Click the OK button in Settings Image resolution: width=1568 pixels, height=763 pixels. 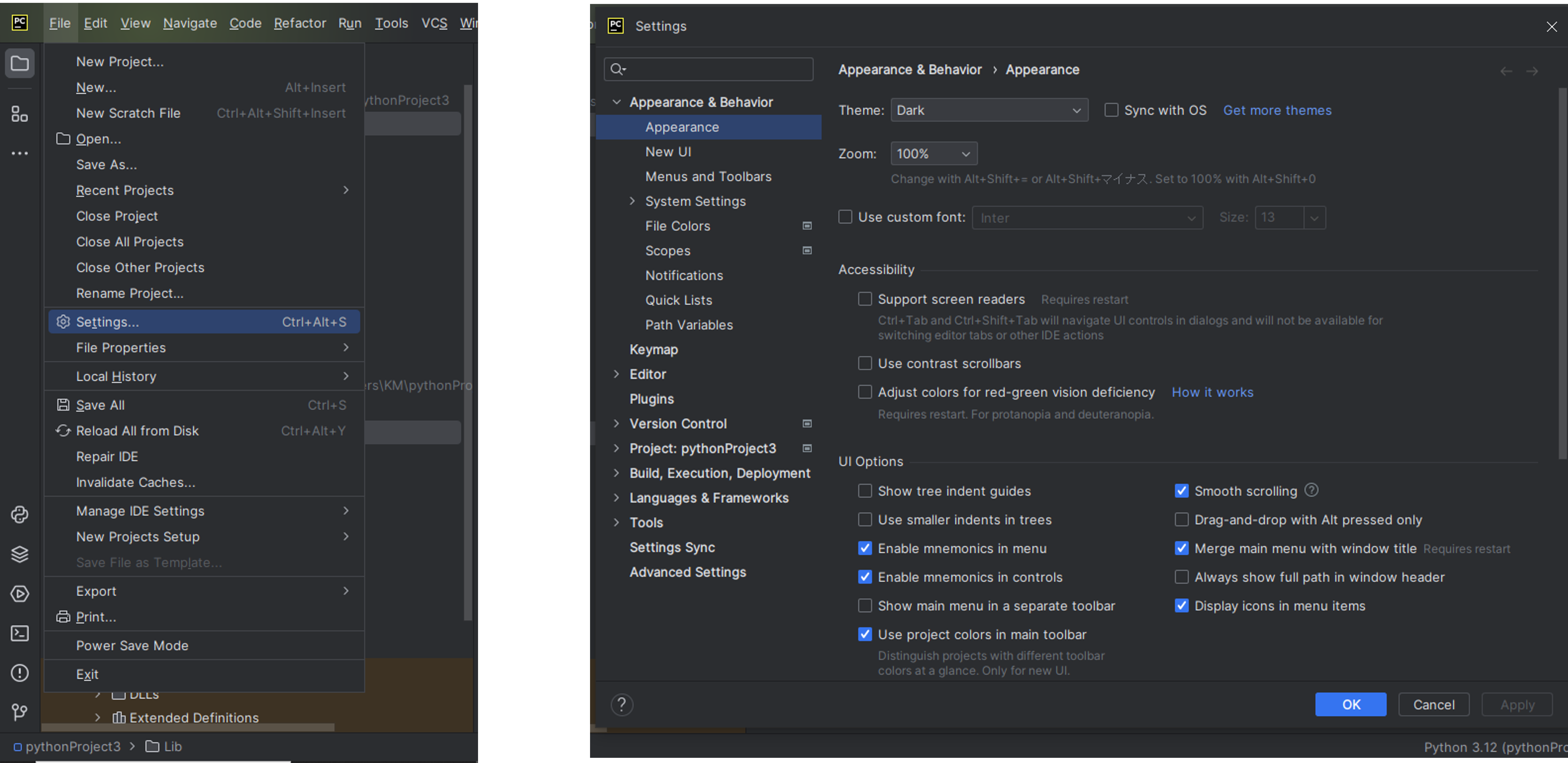[1351, 705]
